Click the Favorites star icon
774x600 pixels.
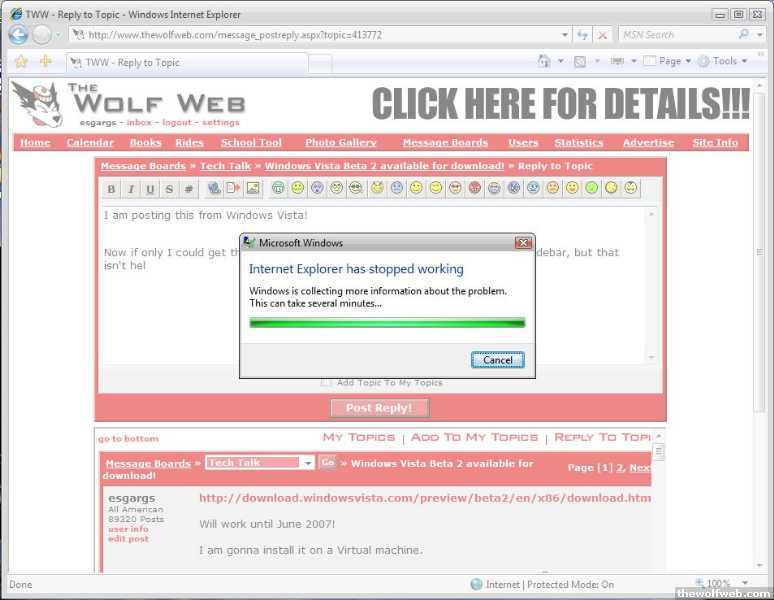point(21,61)
